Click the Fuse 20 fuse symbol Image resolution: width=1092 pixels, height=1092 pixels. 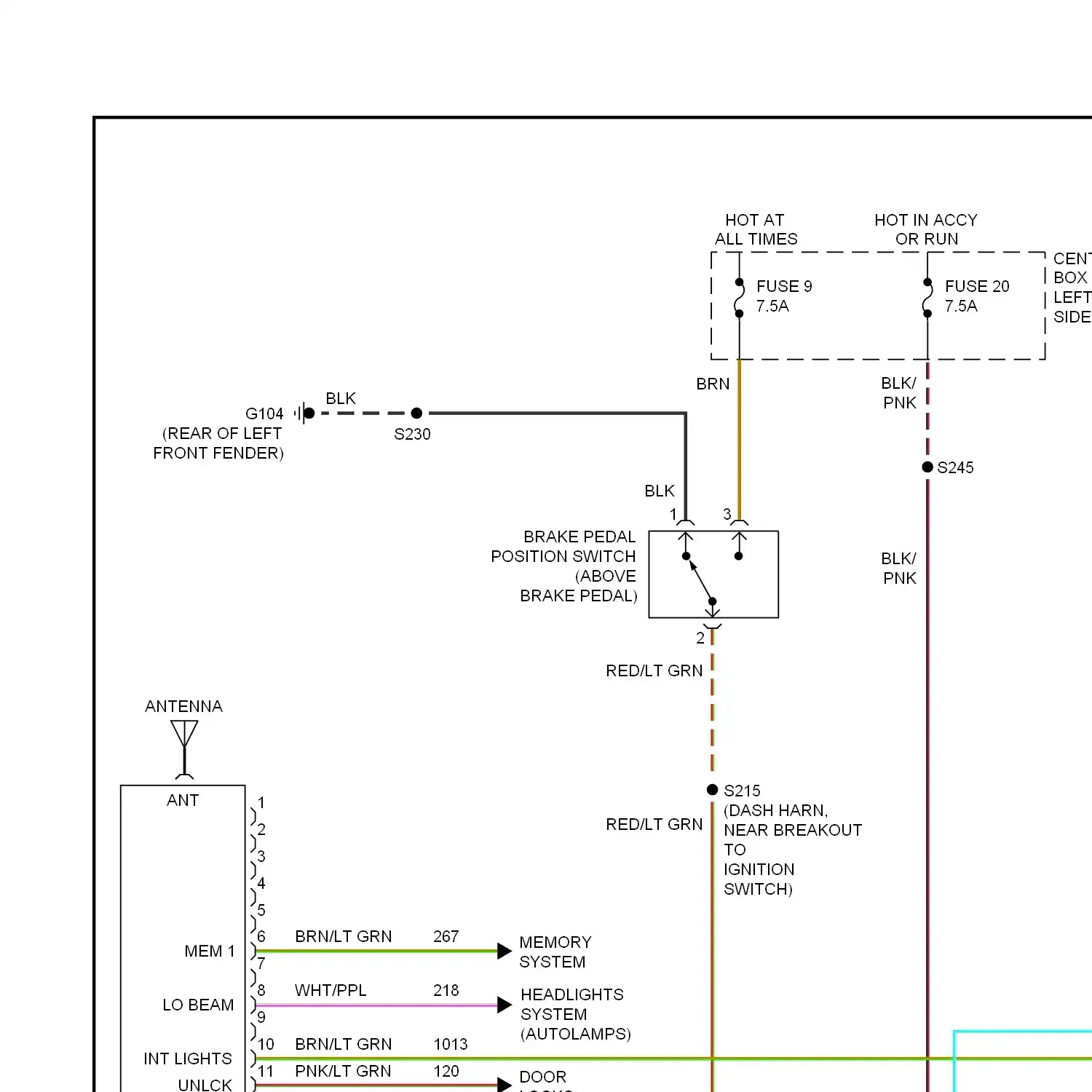pyautogui.click(x=927, y=298)
